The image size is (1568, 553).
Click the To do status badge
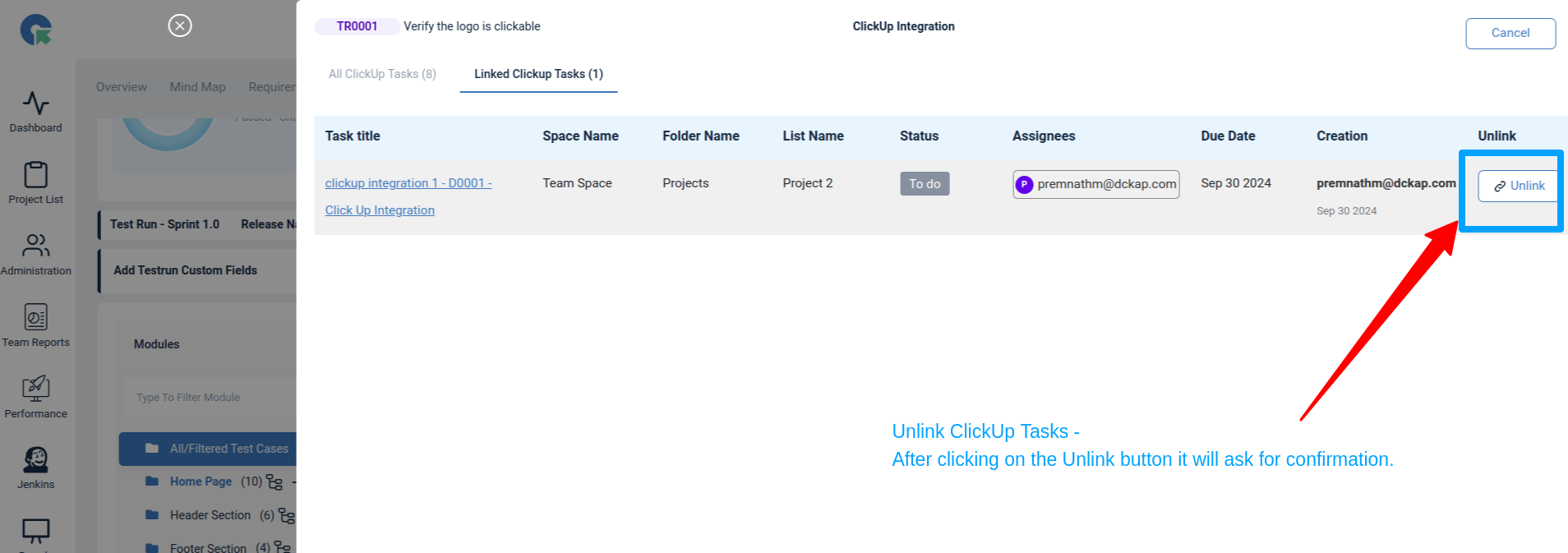click(925, 184)
